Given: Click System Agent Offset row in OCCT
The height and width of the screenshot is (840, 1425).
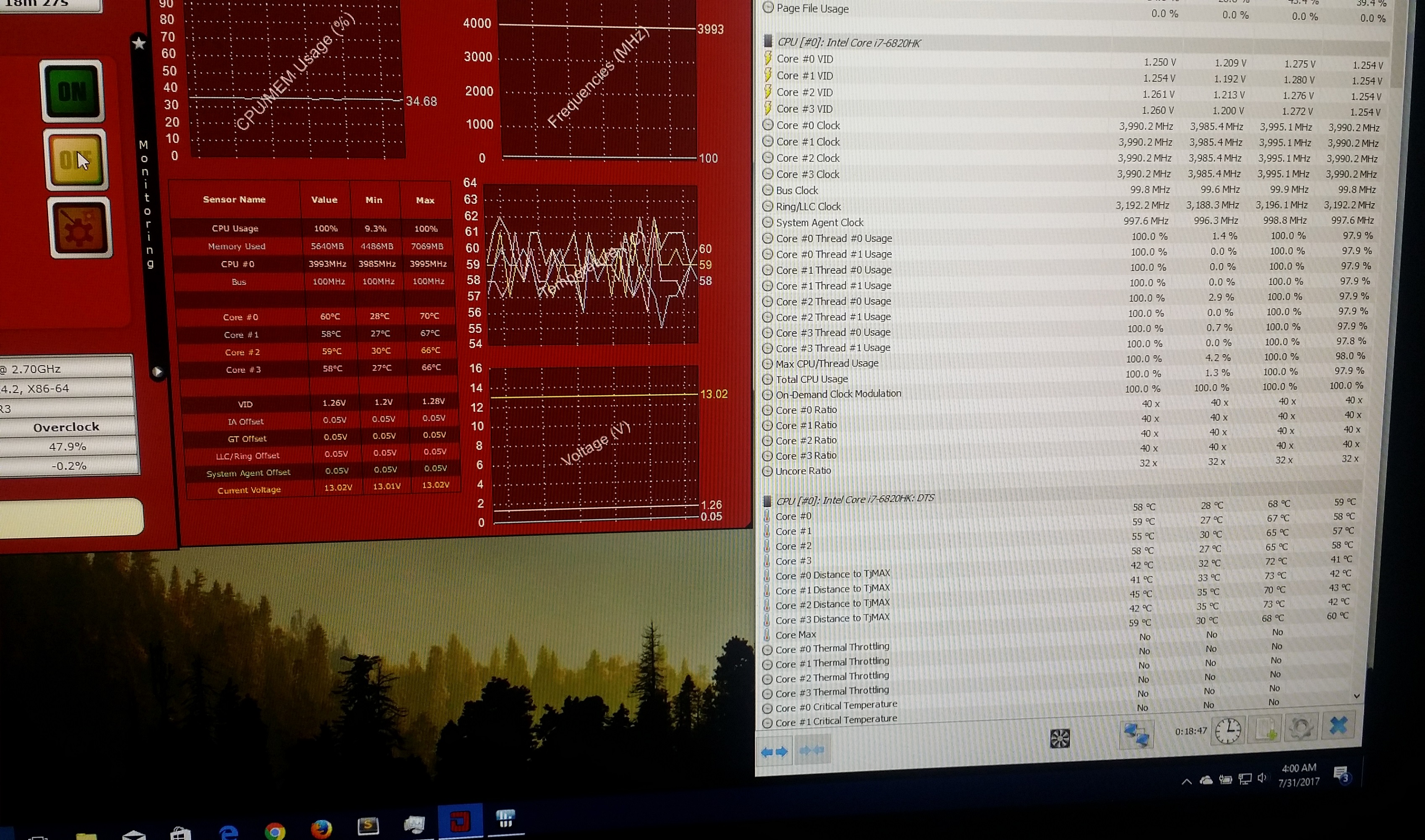Looking at the screenshot, I should click(x=323, y=471).
